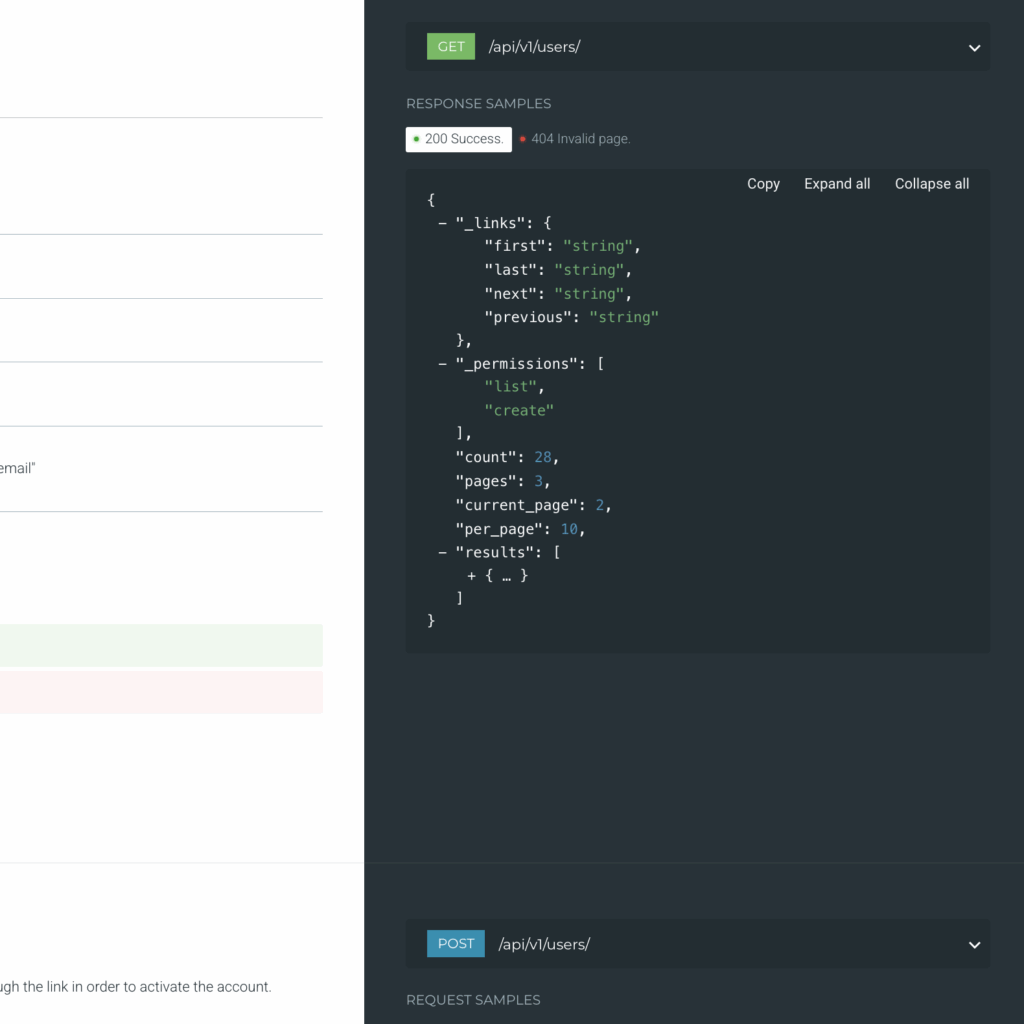1024x1024 pixels.
Task: Collapse the "results" array node
Action: 443,552
